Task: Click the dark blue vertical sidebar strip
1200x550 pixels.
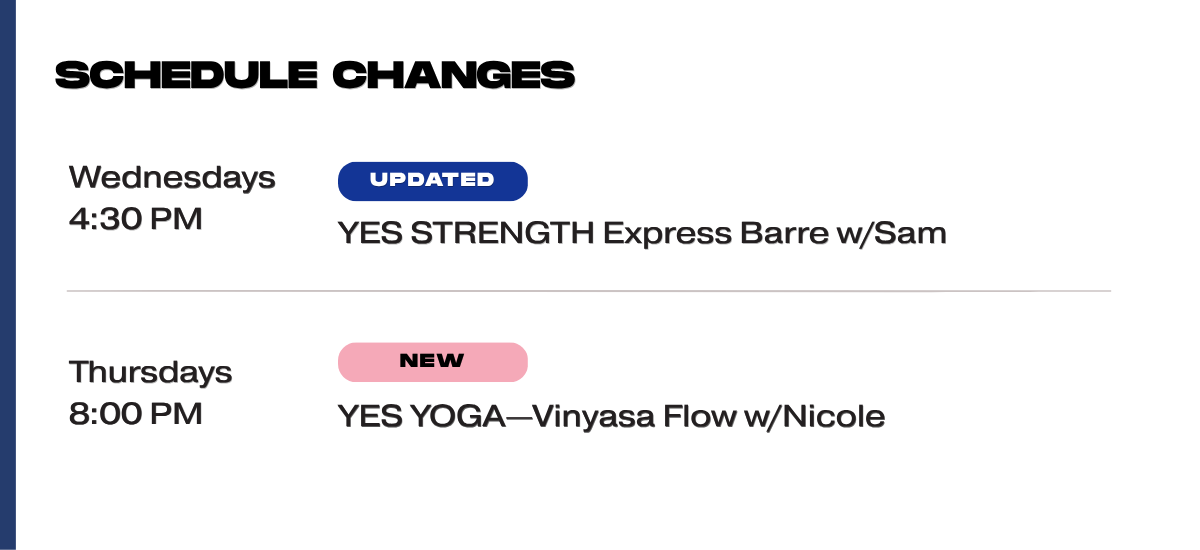Action: 8,275
